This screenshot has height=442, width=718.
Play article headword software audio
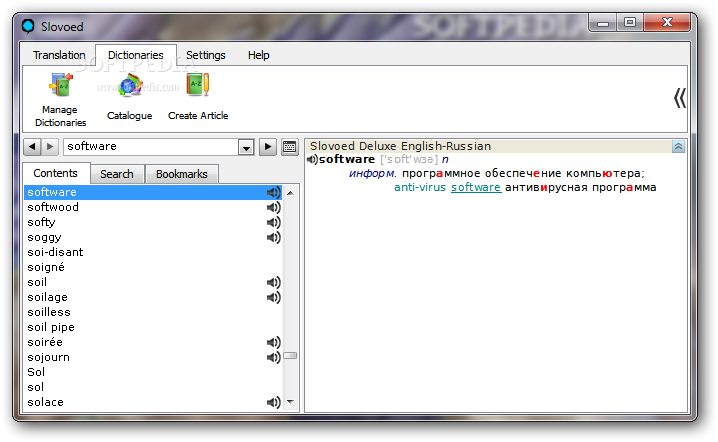click(x=312, y=159)
